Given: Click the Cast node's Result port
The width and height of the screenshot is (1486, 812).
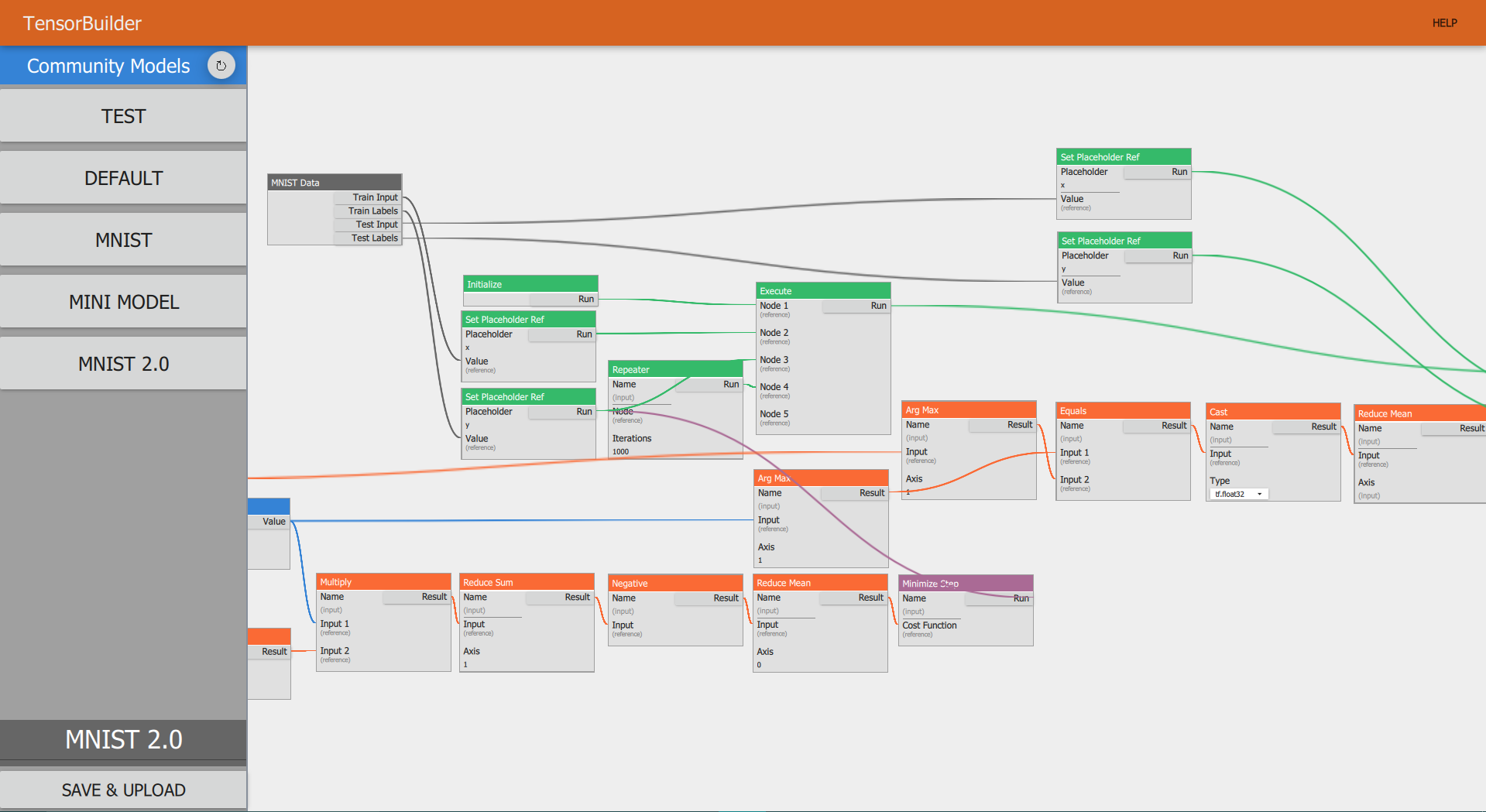Looking at the screenshot, I should [x=1306, y=427].
